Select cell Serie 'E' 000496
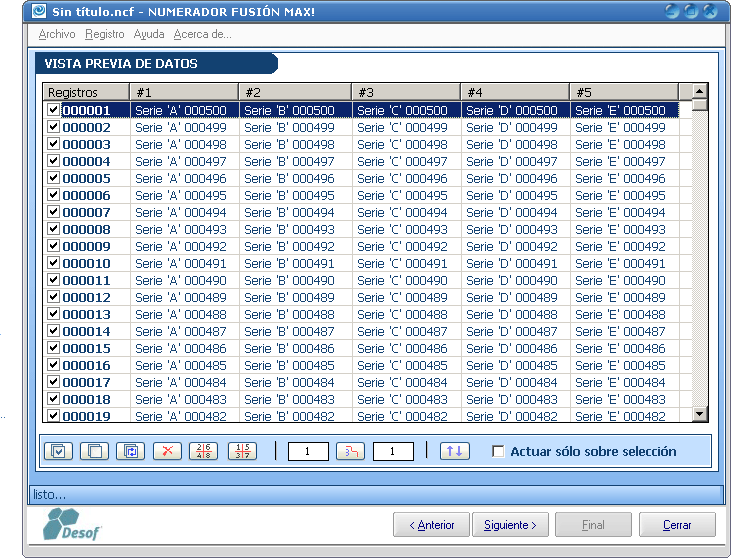 [x=624, y=179]
